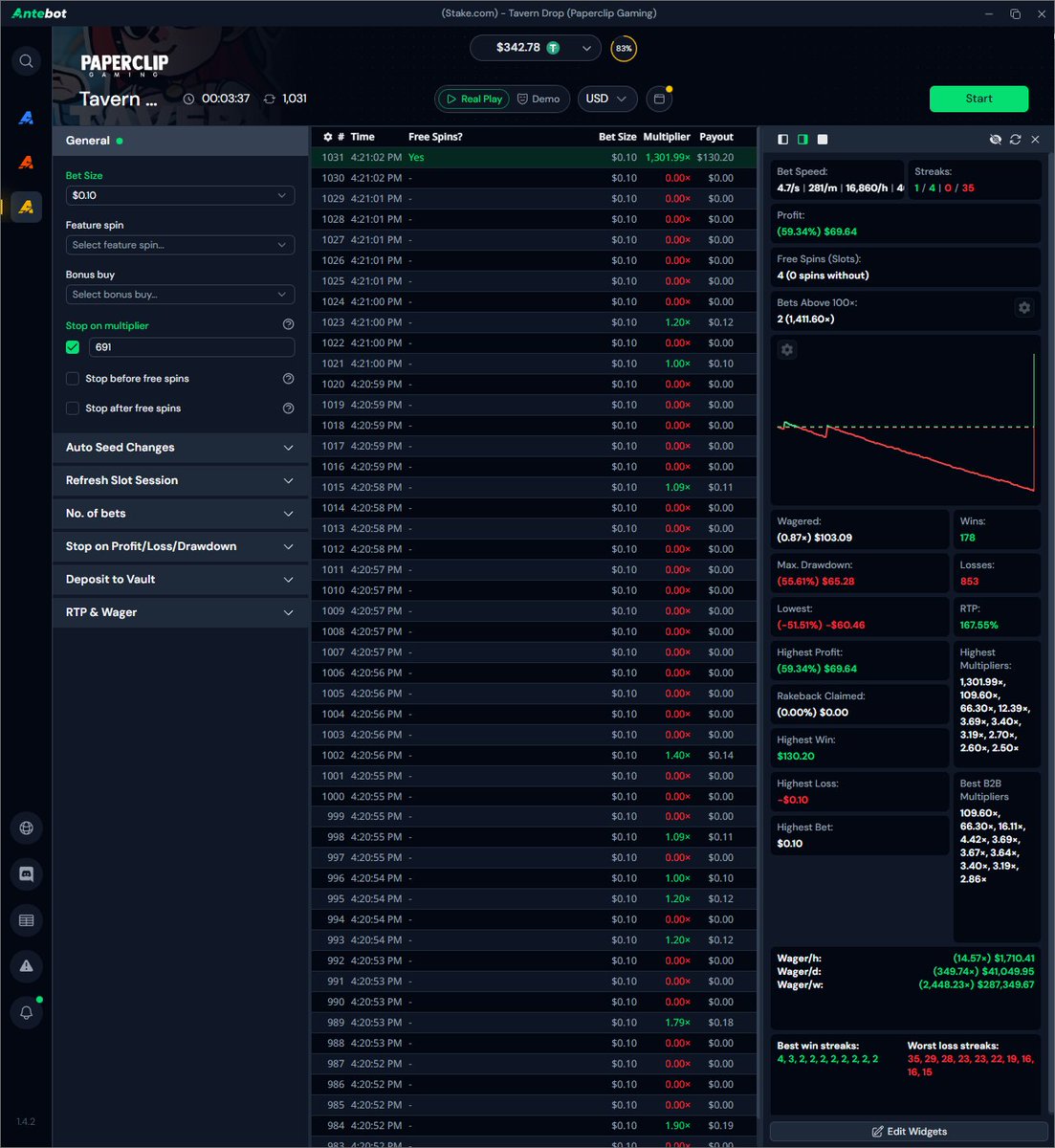Expand the Stop on Profit/Loss/Drawdown section

click(x=180, y=546)
